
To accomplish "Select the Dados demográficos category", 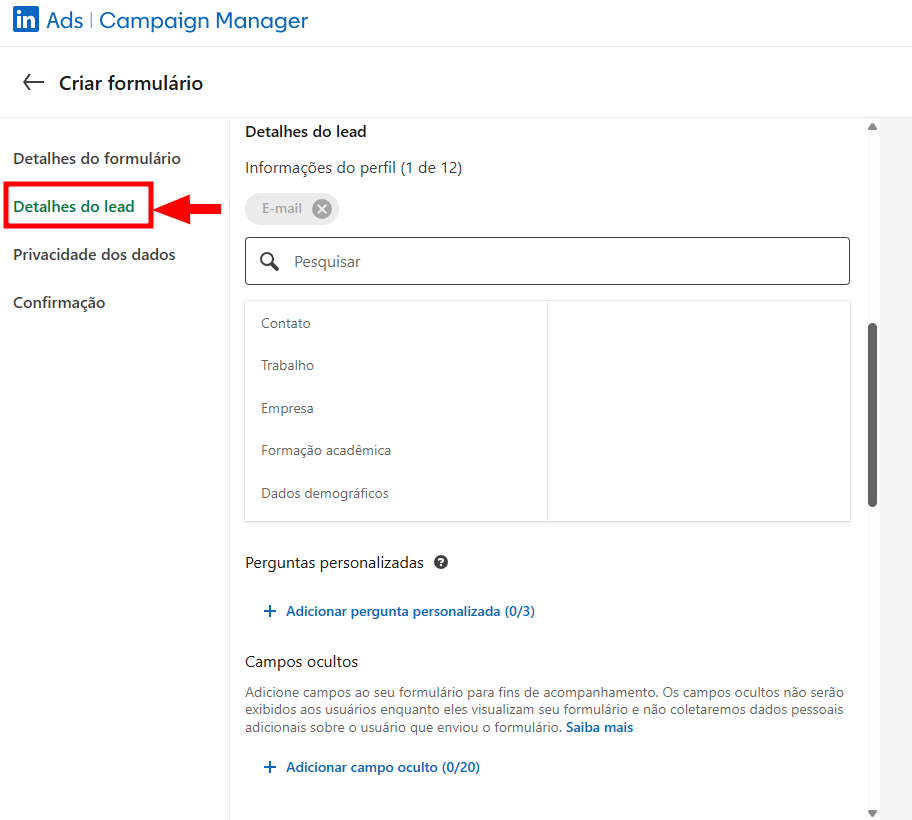I will coord(325,493).
